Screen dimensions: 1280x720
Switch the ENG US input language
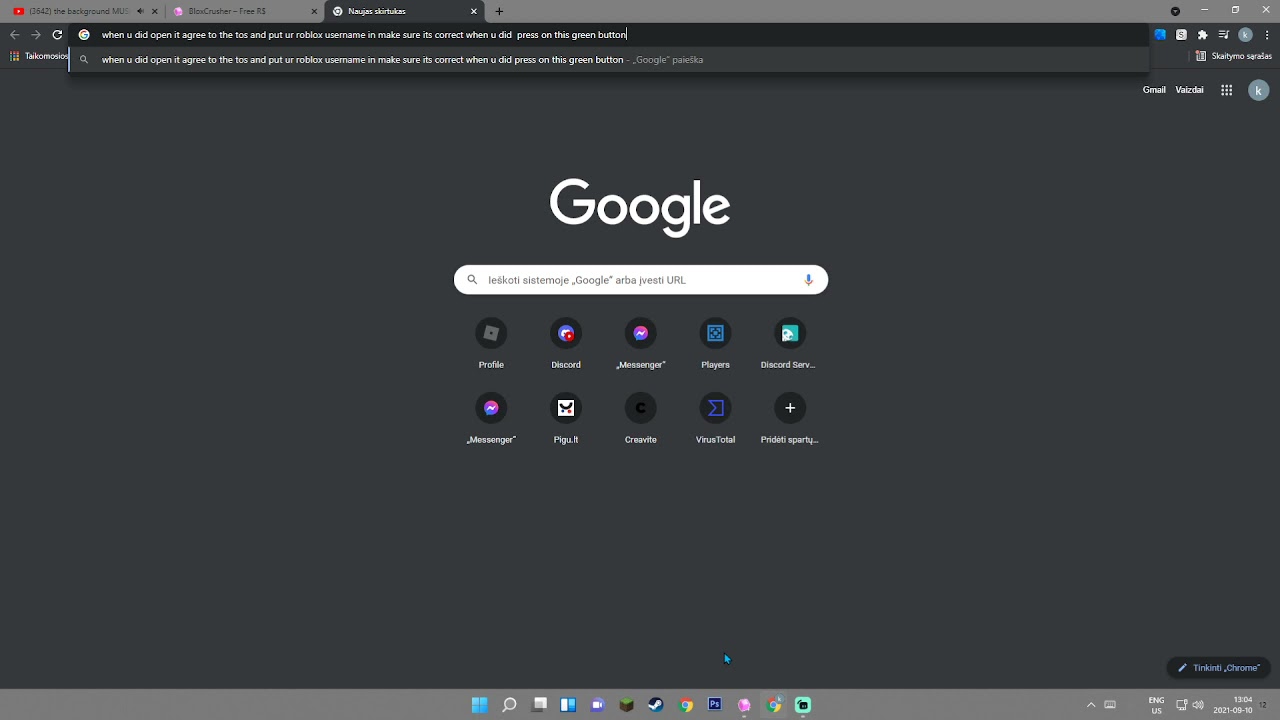[1156, 705]
